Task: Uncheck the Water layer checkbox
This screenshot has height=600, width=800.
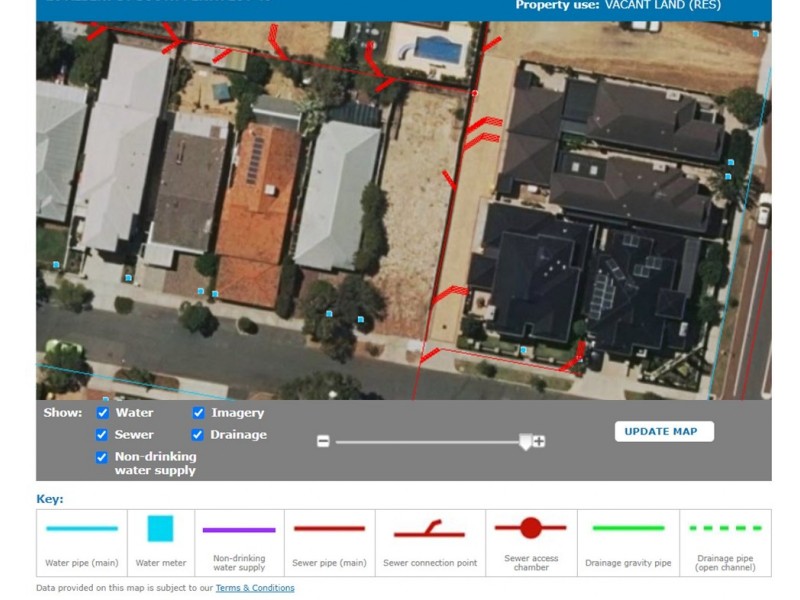Action: click(x=102, y=413)
